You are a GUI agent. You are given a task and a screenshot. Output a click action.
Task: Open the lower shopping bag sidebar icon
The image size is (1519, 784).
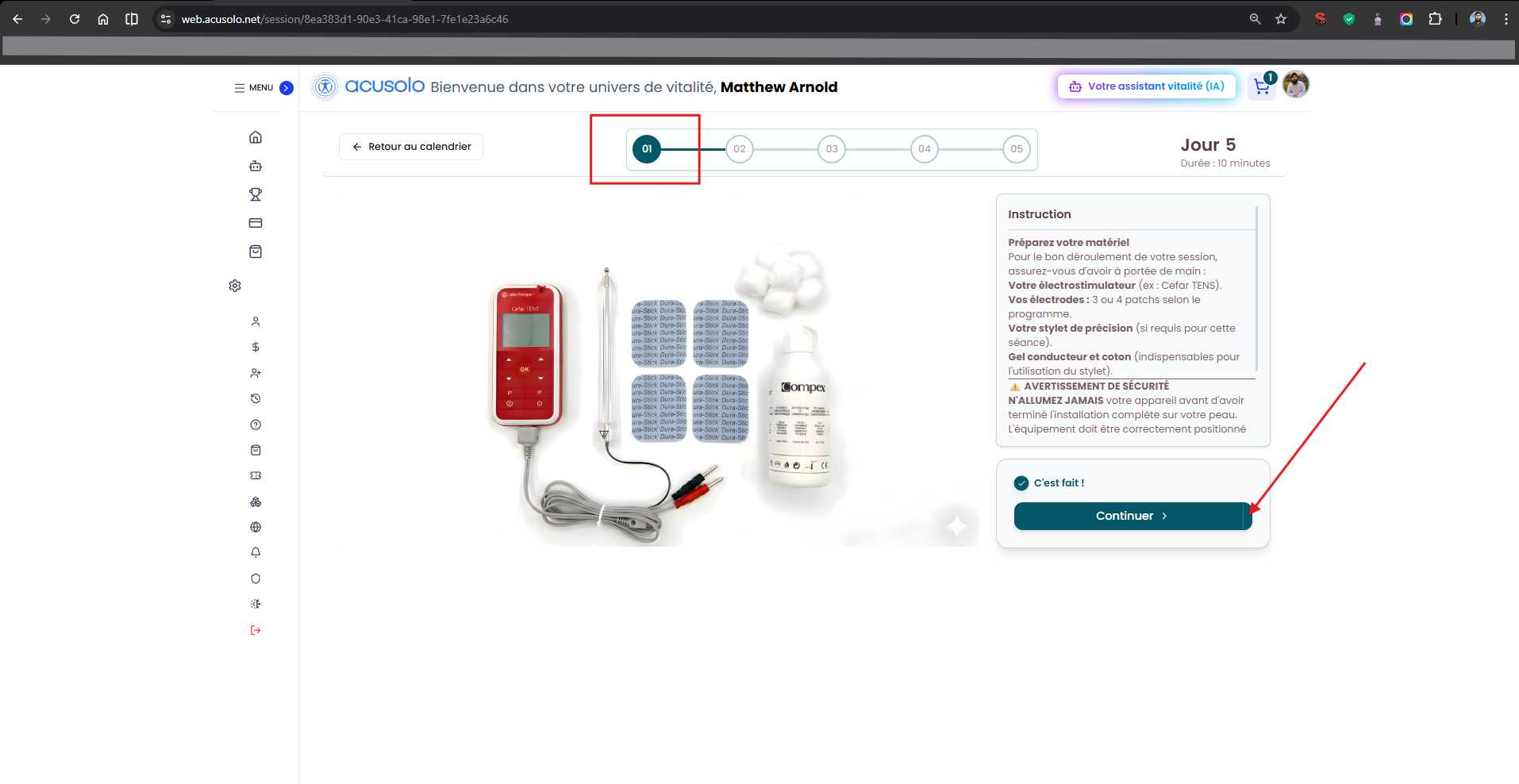tap(256, 450)
